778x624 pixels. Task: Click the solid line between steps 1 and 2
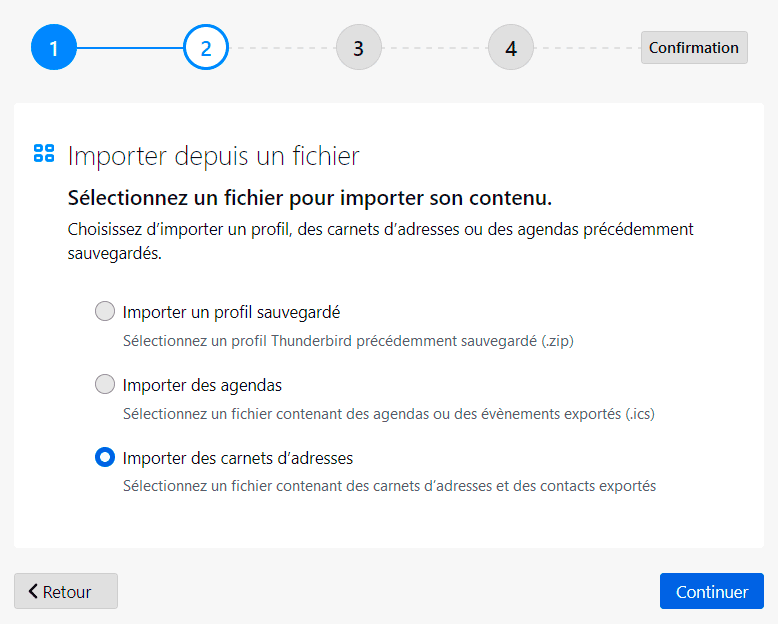(x=130, y=48)
